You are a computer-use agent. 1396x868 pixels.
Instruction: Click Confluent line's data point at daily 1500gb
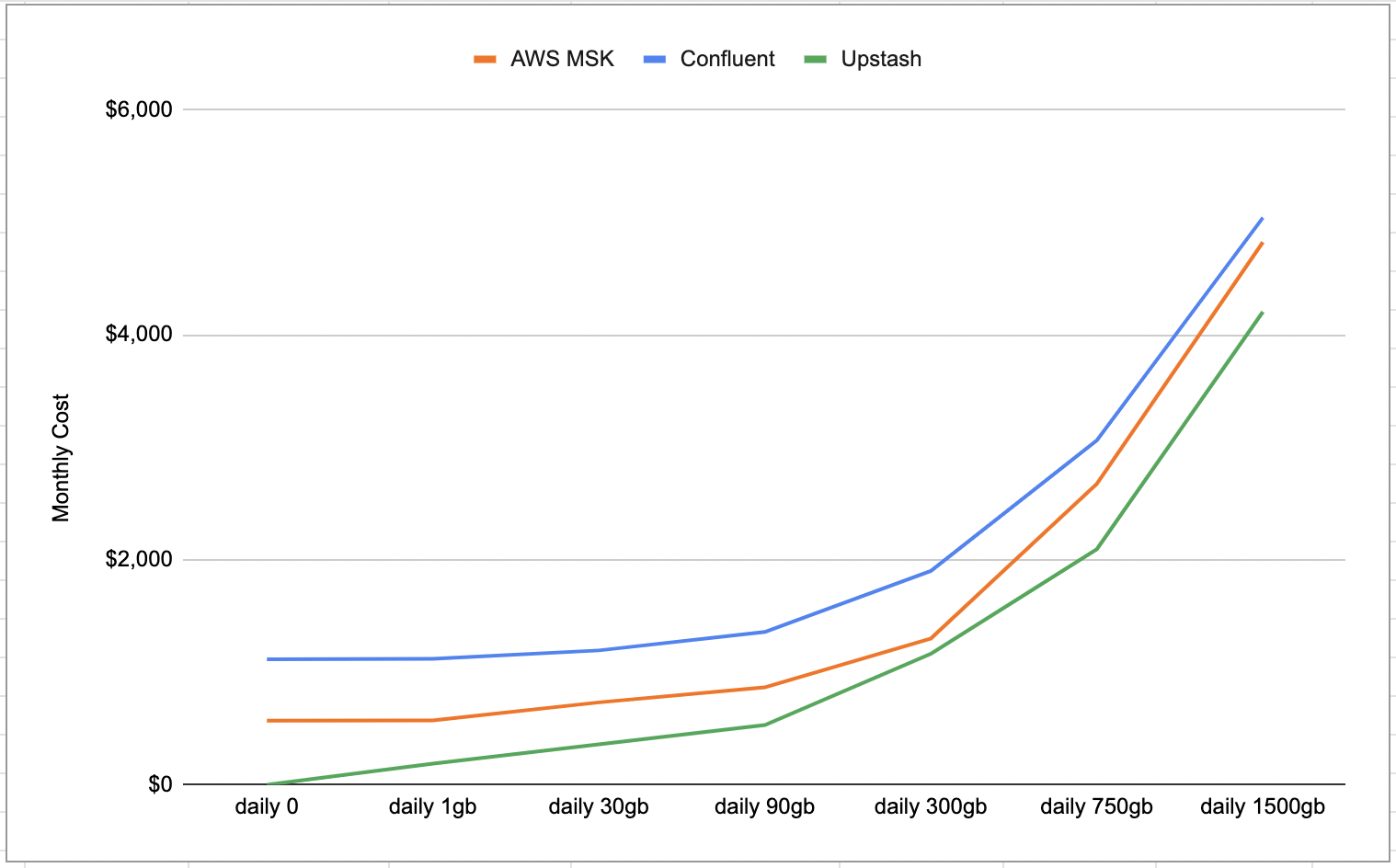tap(1263, 218)
